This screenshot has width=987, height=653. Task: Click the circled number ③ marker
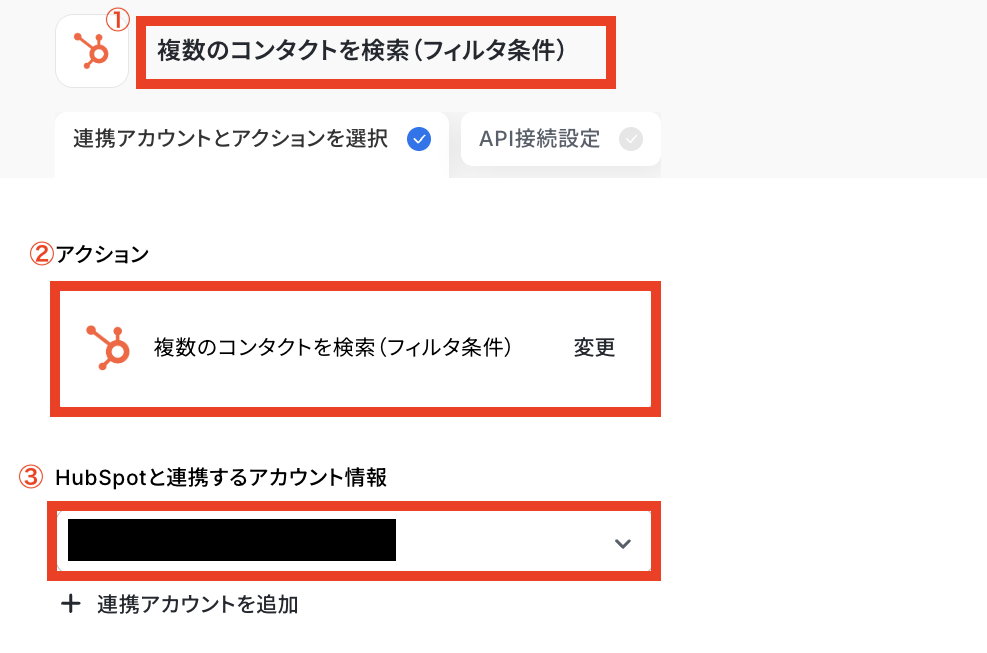coord(33,477)
